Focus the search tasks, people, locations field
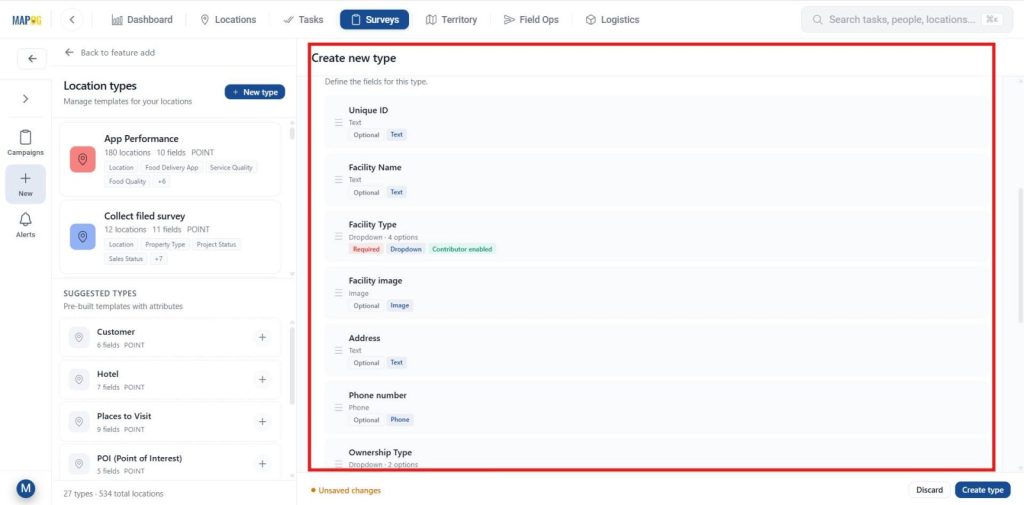Viewport: 1024px width, 505px height. click(x=907, y=20)
